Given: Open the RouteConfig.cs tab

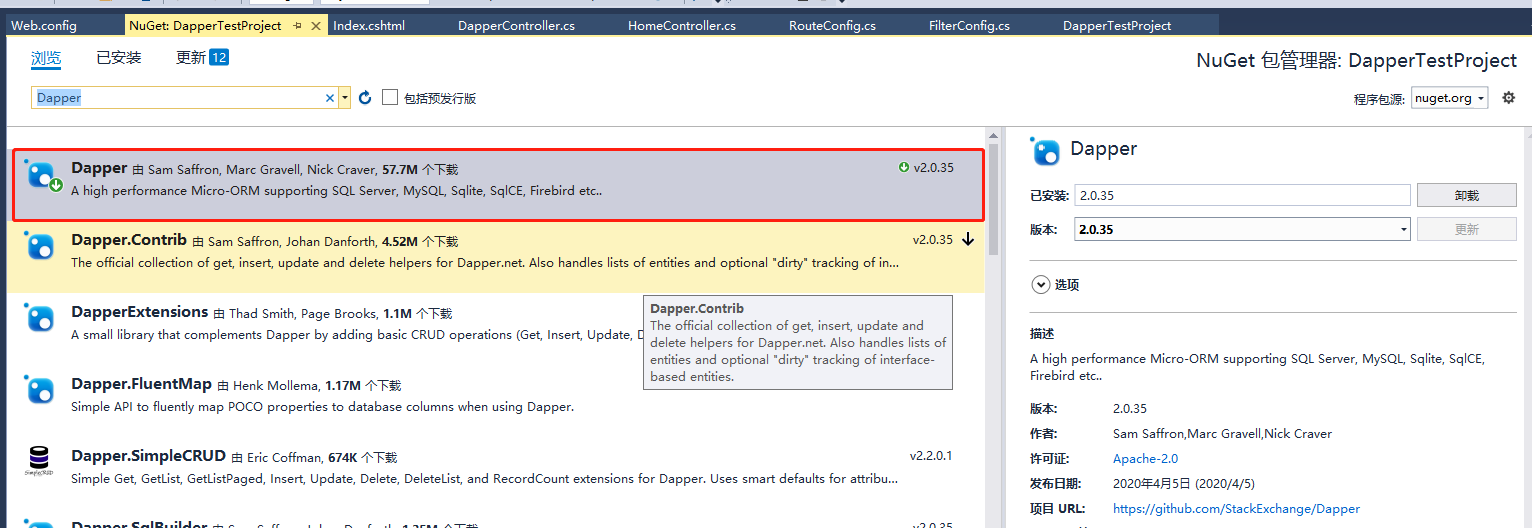Looking at the screenshot, I should (x=832, y=26).
